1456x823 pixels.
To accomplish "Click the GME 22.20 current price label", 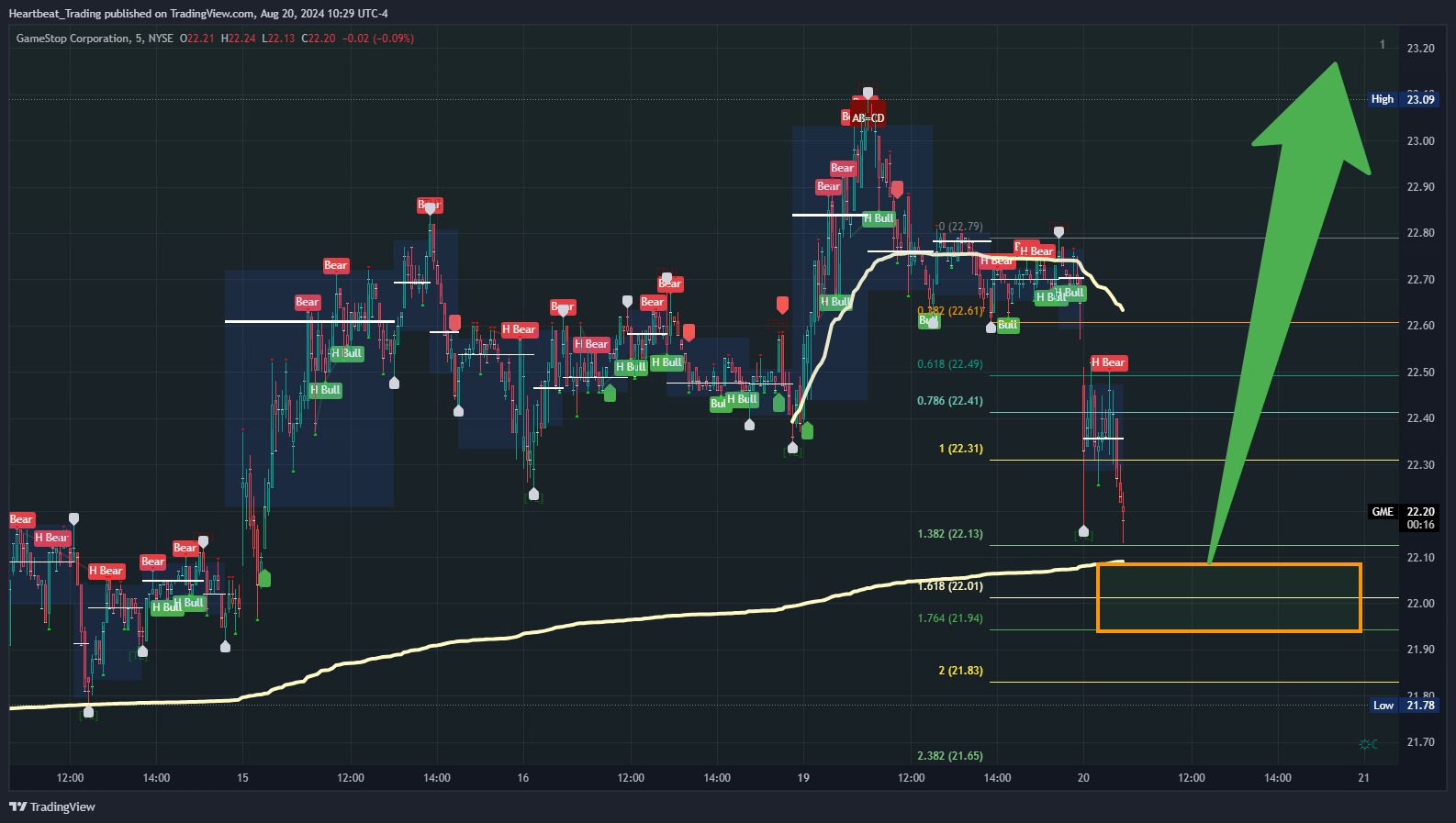I will click(1403, 512).
